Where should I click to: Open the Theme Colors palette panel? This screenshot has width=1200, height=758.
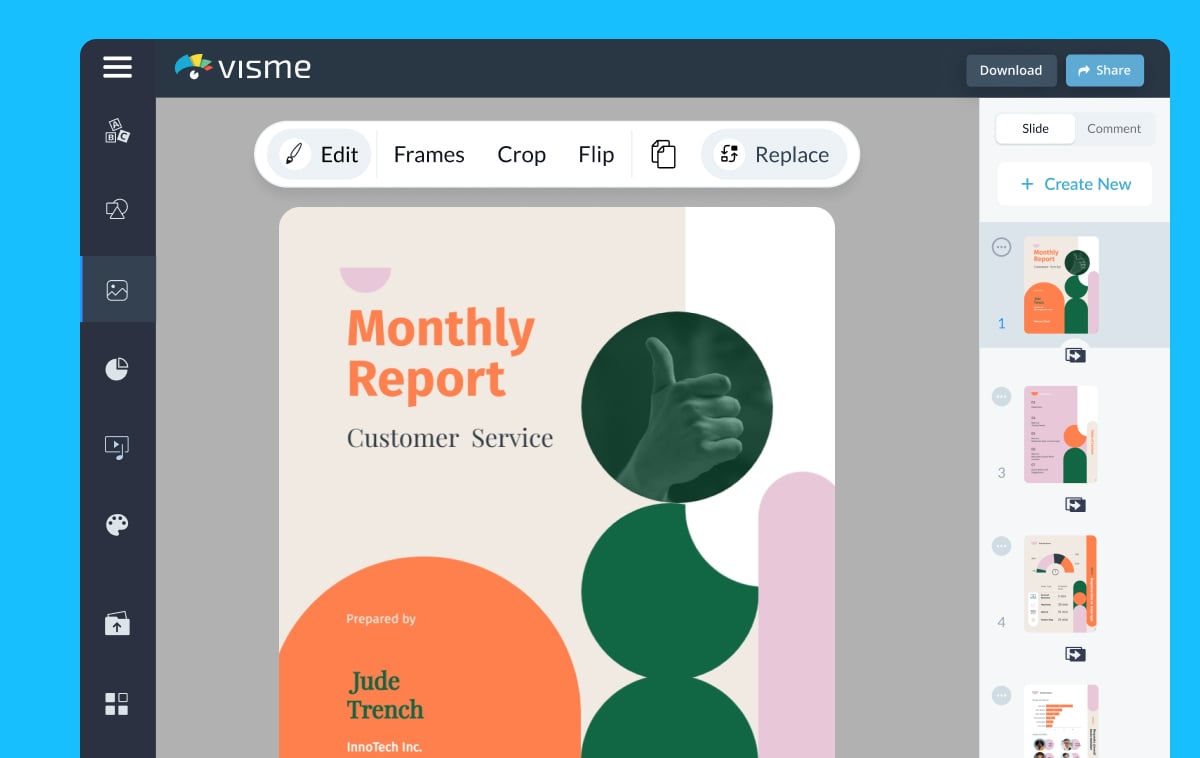117,524
